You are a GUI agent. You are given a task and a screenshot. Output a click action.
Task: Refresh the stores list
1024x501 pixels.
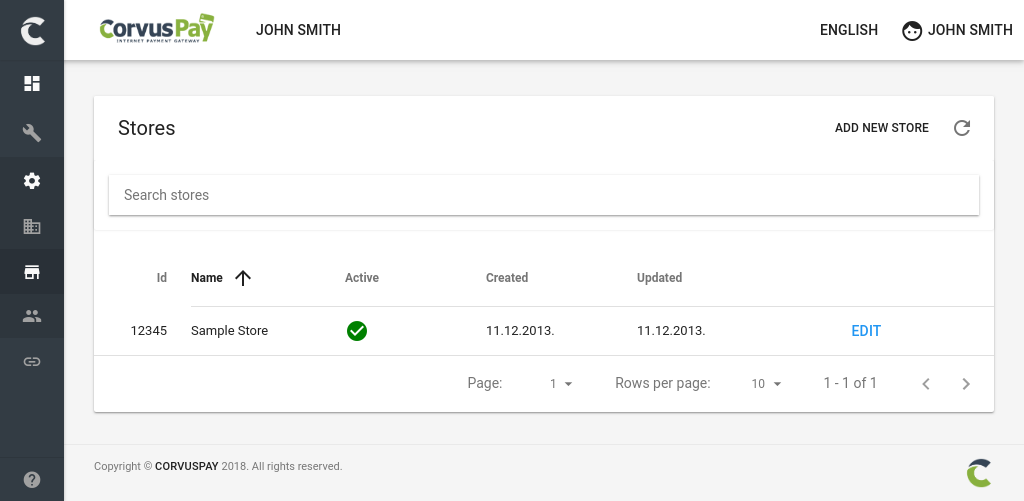click(962, 128)
